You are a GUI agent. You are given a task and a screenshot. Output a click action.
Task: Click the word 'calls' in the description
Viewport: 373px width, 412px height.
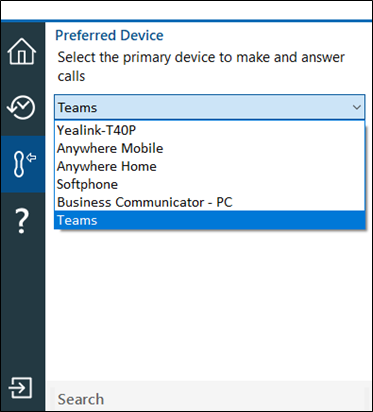click(x=71, y=76)
